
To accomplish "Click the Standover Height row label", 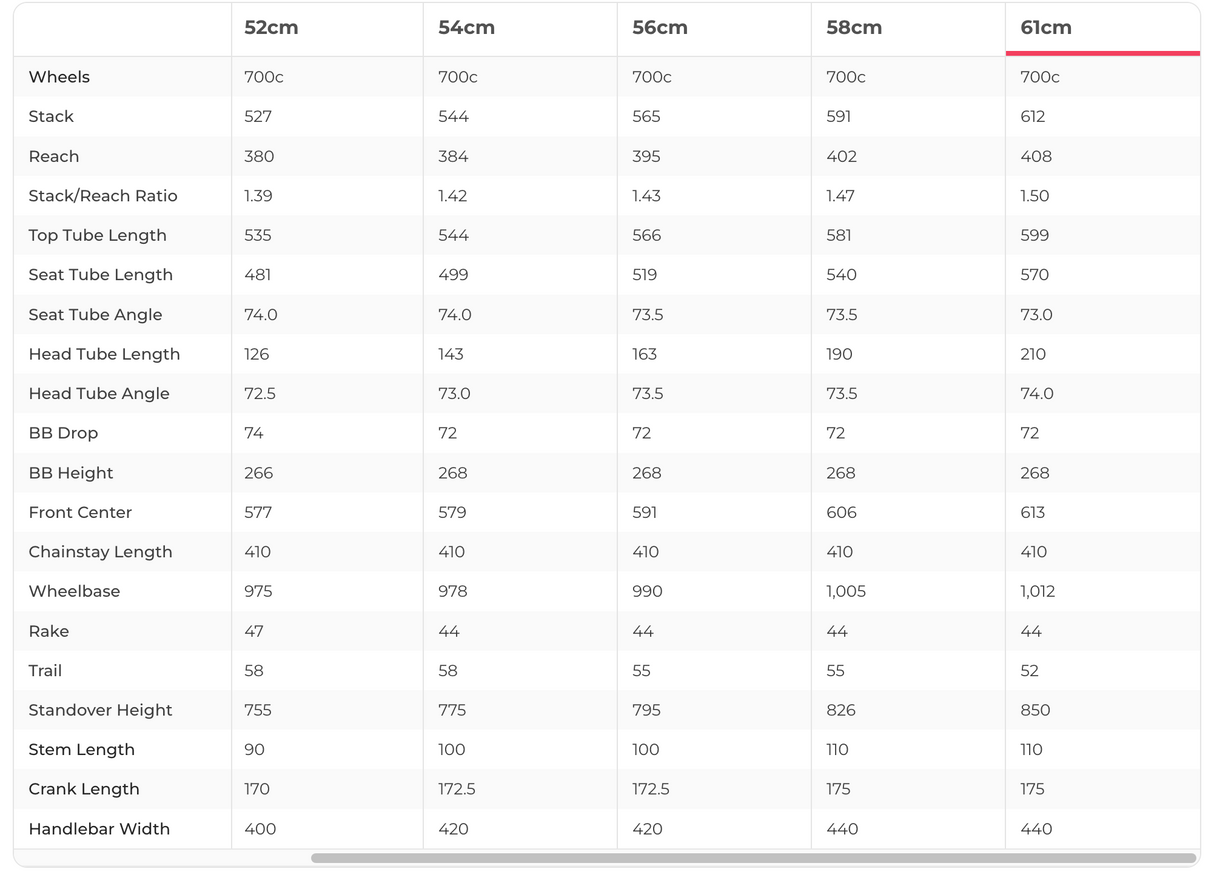I will pyautogui.click(x=100, y=710).
